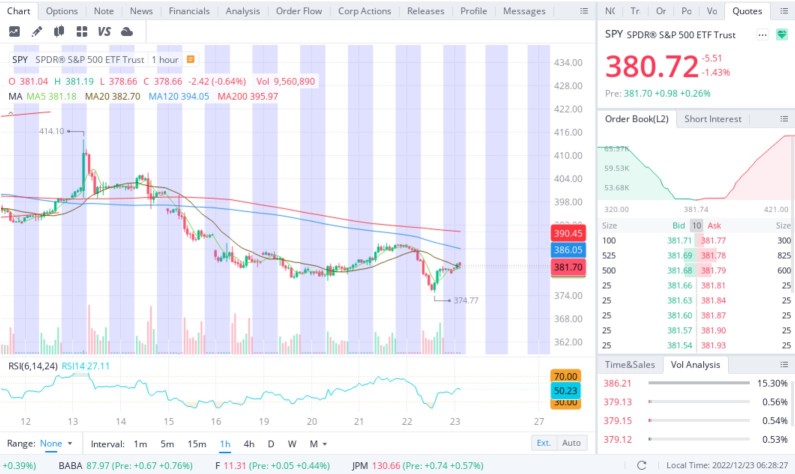Select the W weekly interval
The height and width of the screenshot is (474, 795).
(x=292, y=444)
